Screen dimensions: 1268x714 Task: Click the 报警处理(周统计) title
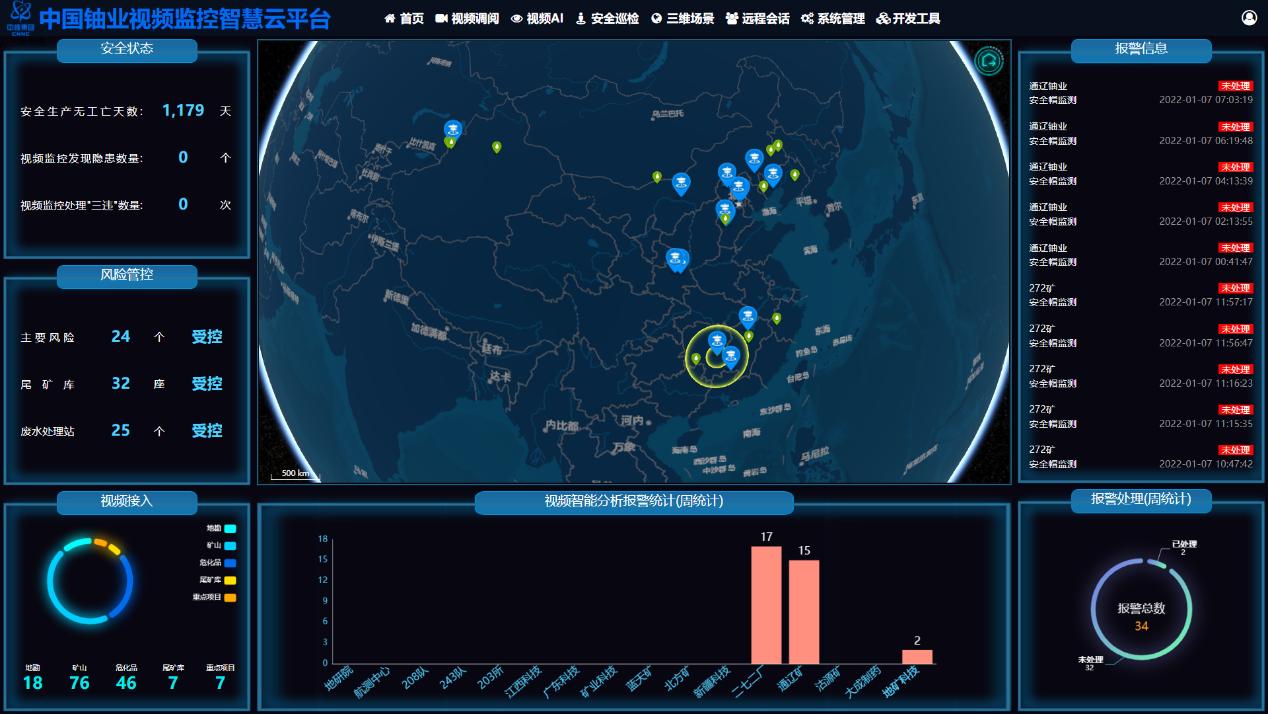(x=1141, y=499)
